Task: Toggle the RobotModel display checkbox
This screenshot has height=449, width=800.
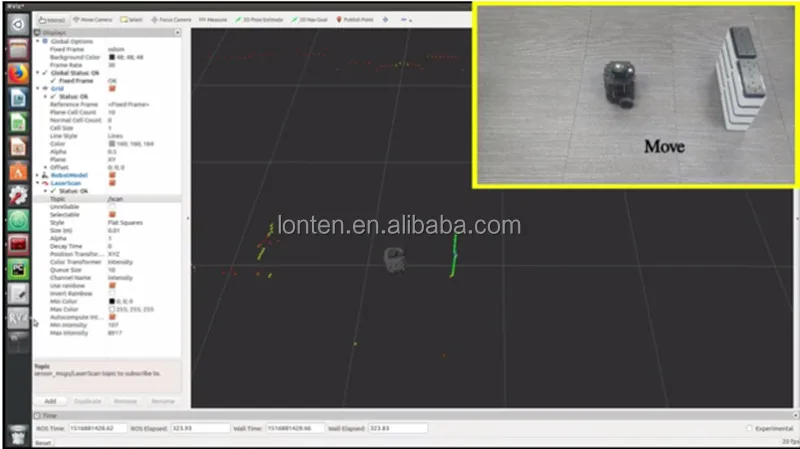Action: pos(112,175)
